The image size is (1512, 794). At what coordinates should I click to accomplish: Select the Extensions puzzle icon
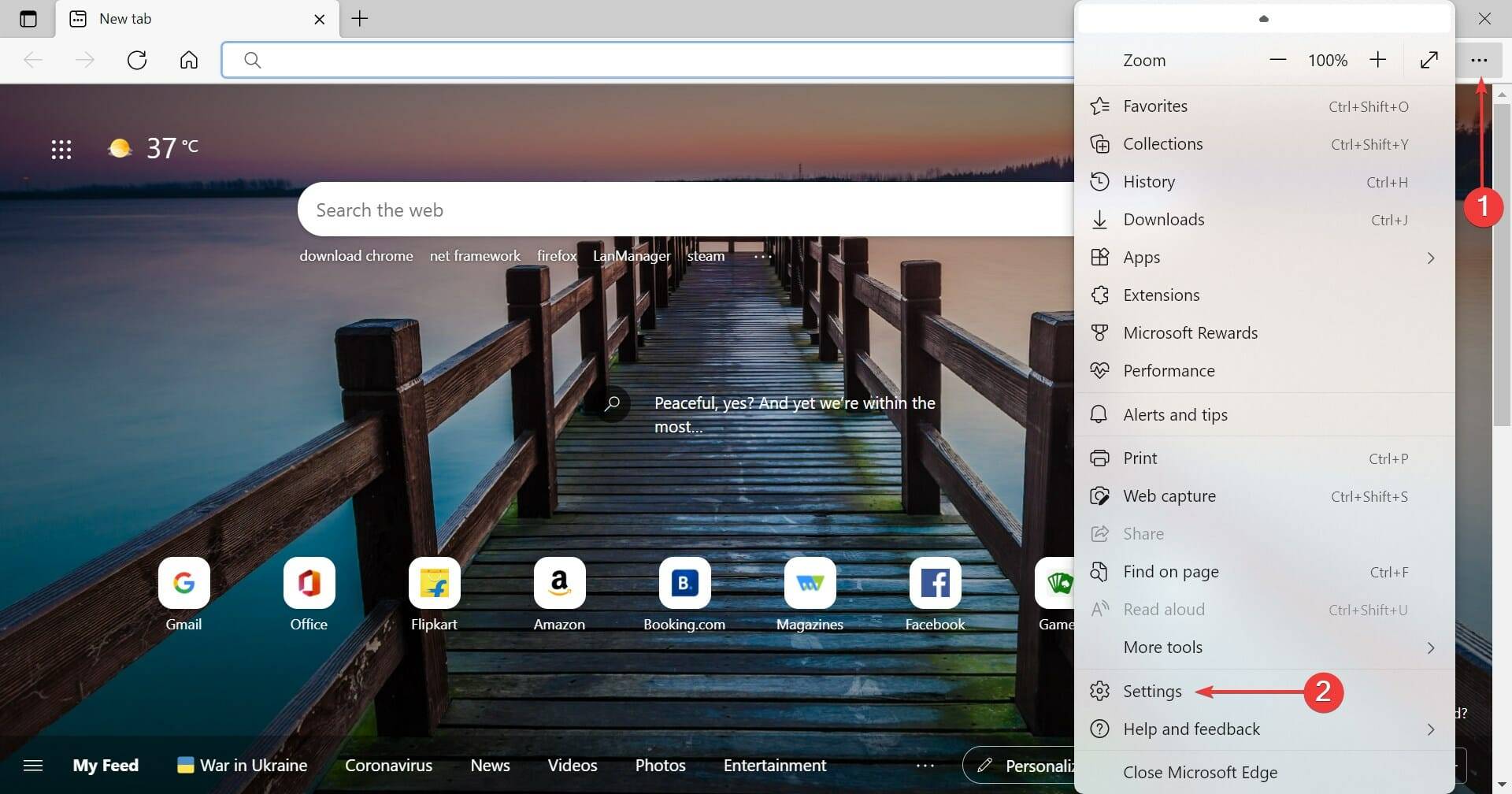click(1100, 295)
